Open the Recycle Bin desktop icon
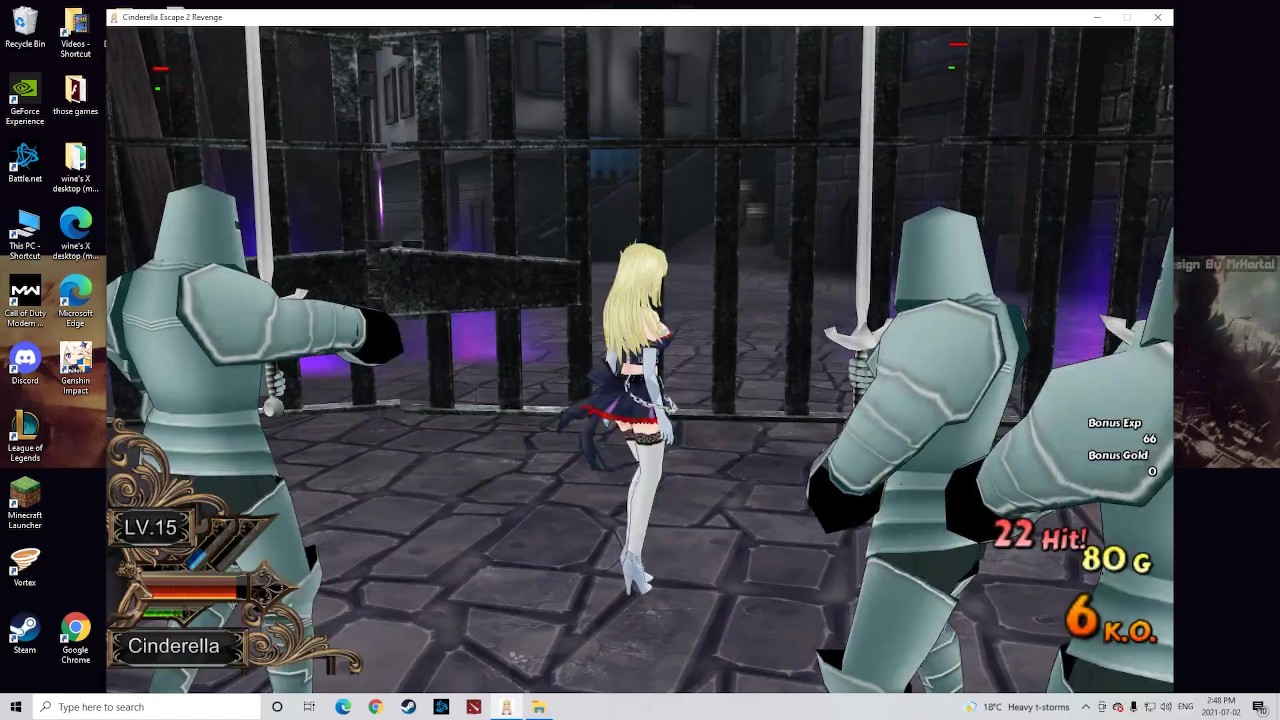 point(25,29)
